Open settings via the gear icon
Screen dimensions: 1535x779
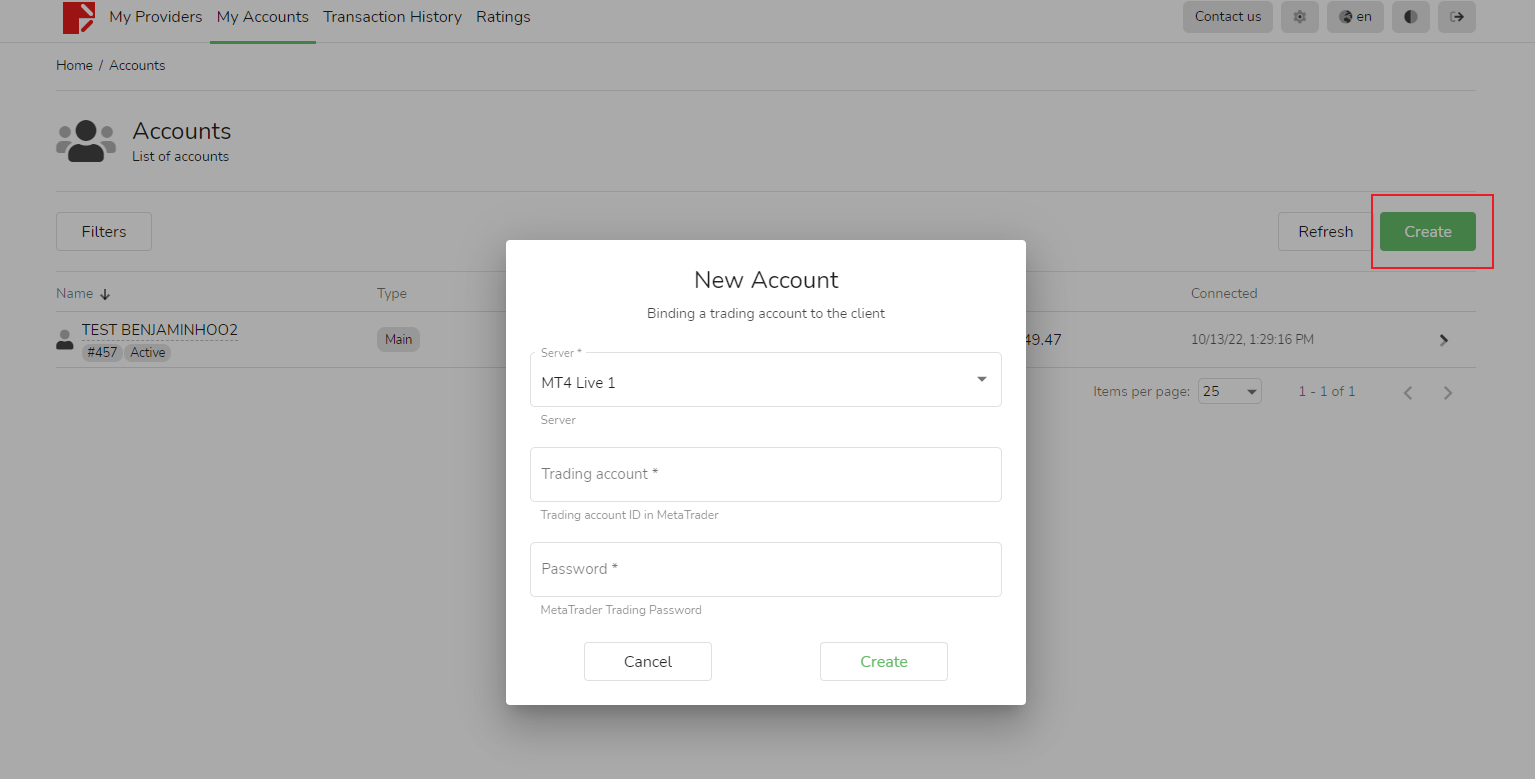(x=1299, y=17)
